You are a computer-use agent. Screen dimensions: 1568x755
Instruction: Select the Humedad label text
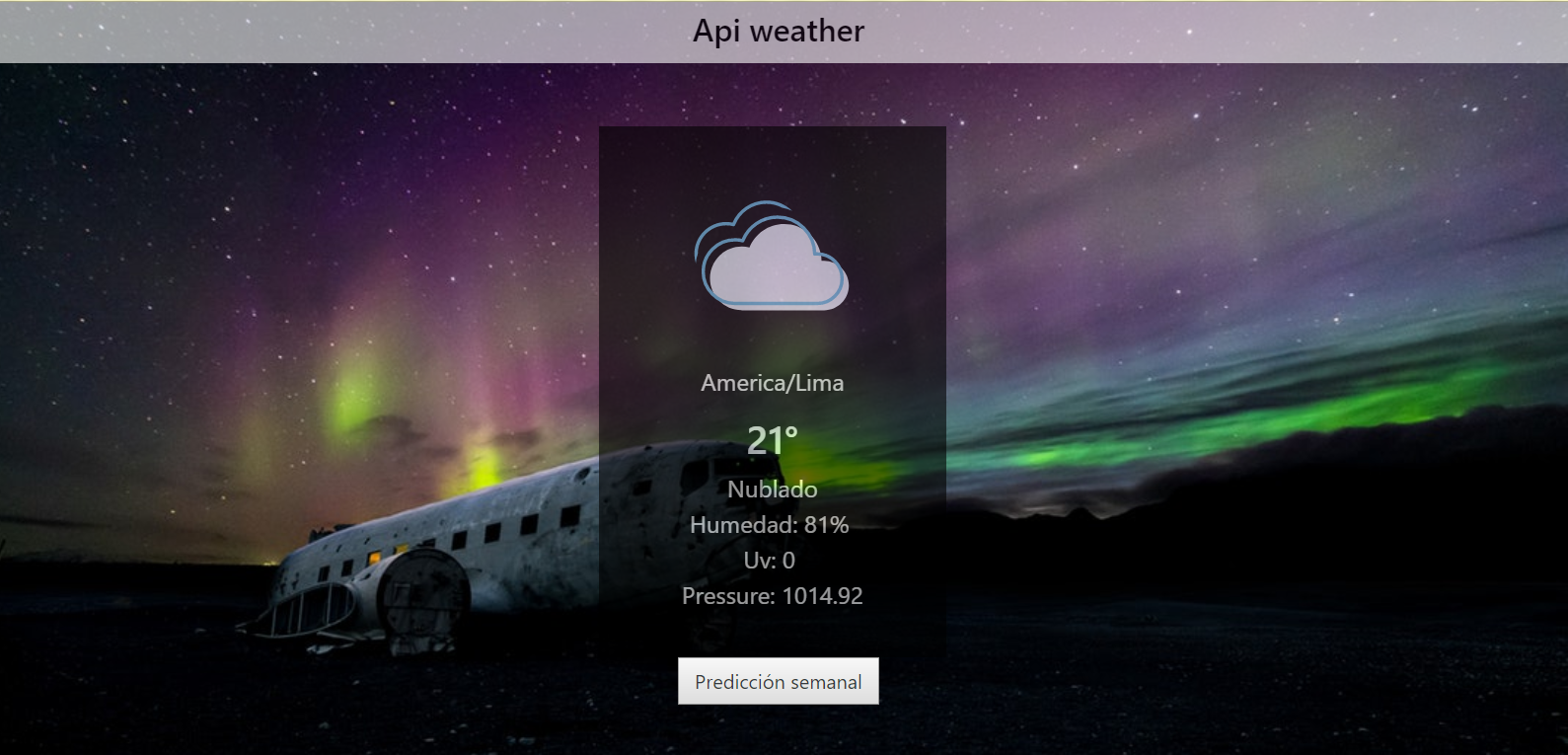[x=741, y=525]
